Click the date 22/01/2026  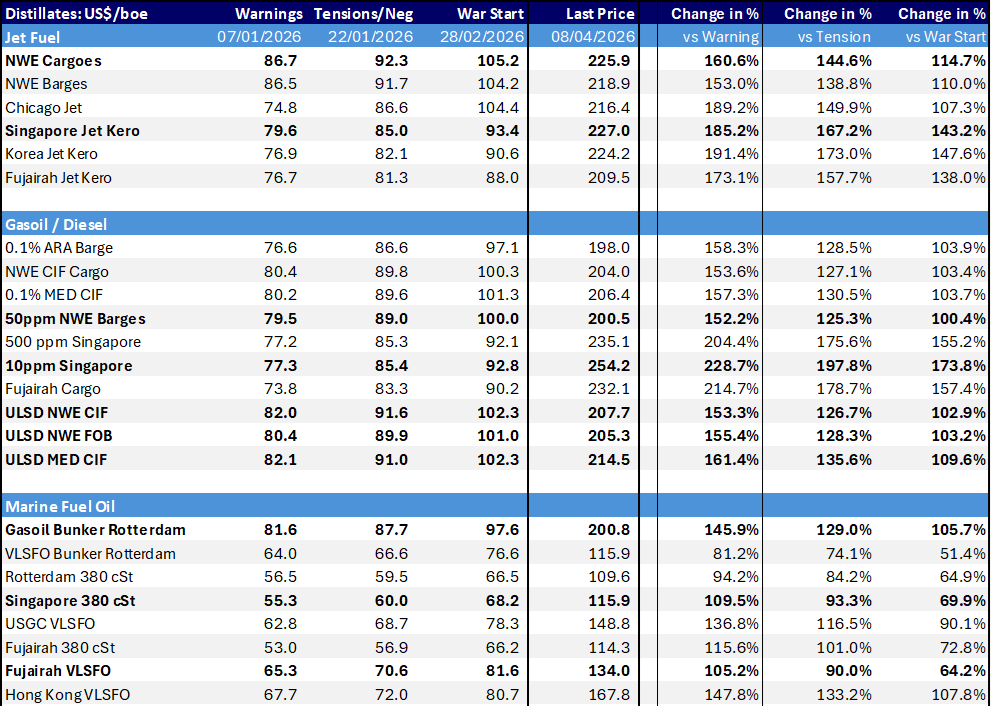370,37
